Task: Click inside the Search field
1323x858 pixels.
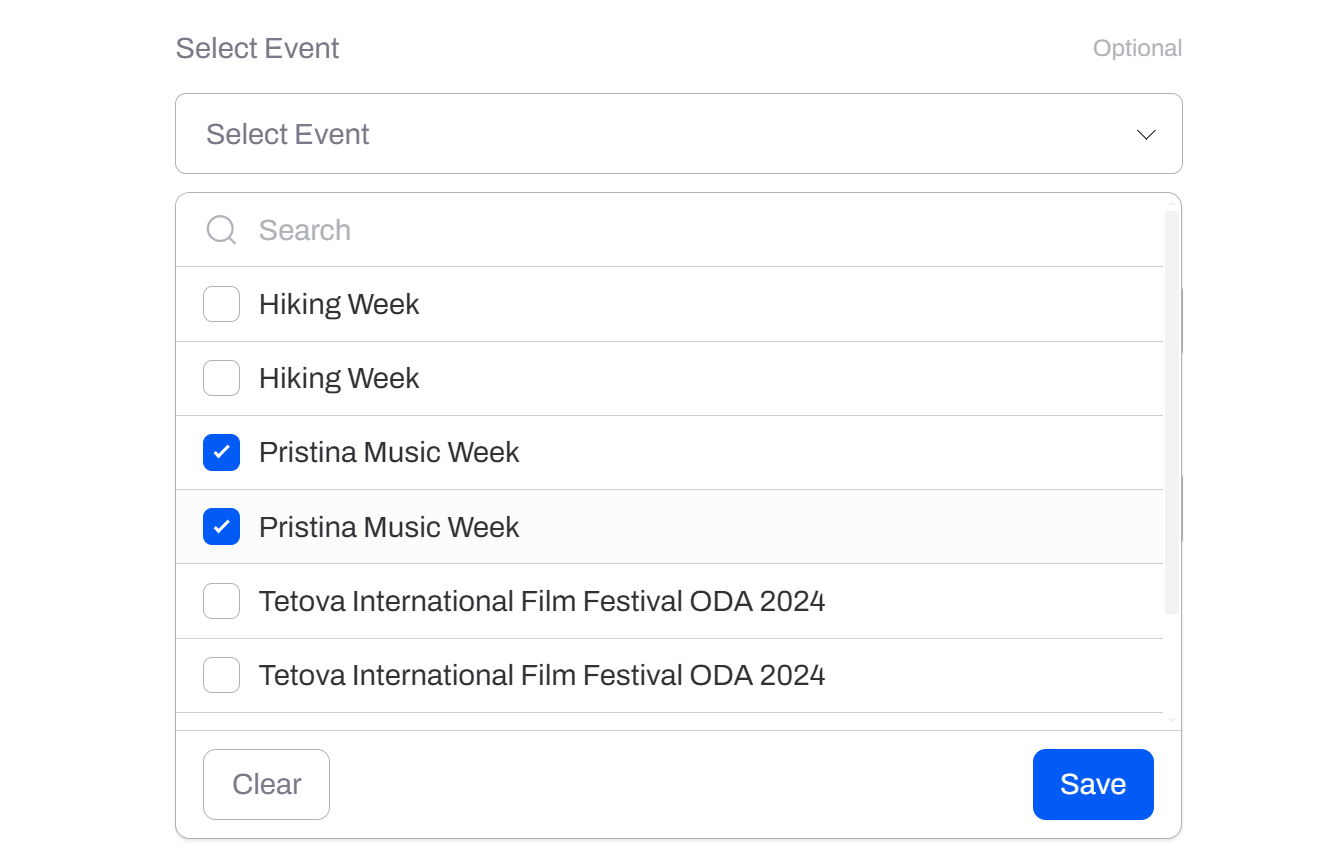Action: point(500,230)
